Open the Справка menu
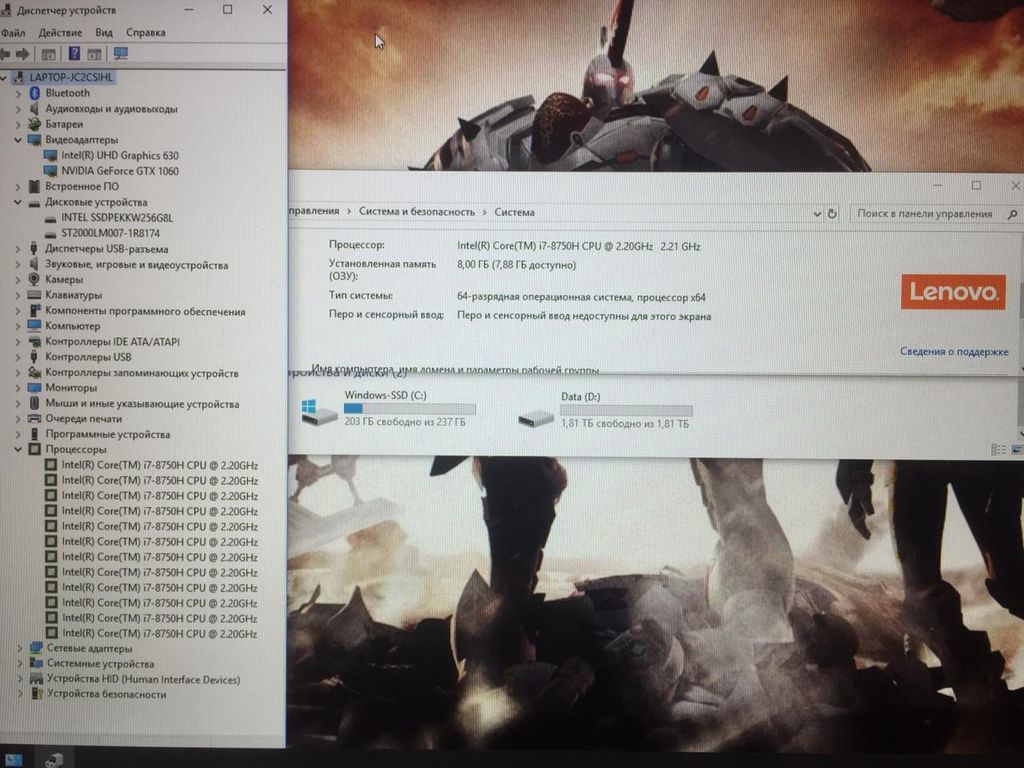Image resolution: width=1024 pixels, height=768 pixels. [146, 33]
